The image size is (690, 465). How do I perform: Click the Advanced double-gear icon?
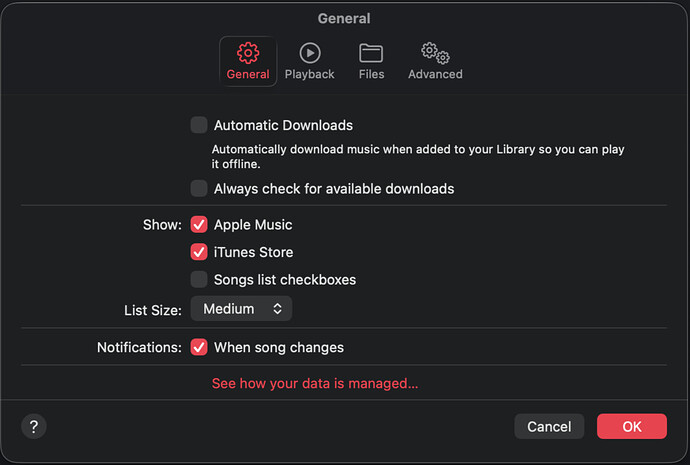(x=435, y=53)
